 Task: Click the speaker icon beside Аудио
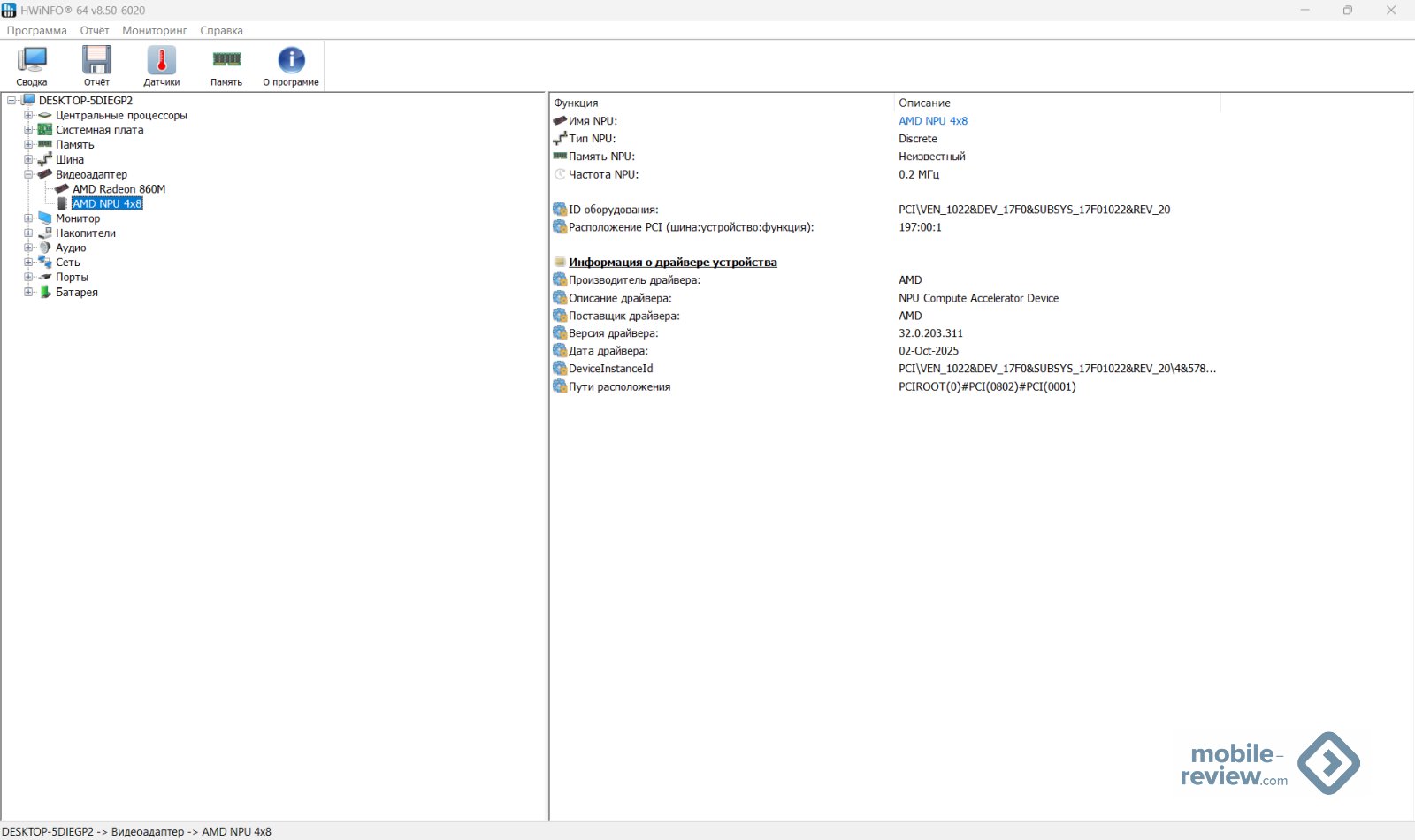click(45, 248)
